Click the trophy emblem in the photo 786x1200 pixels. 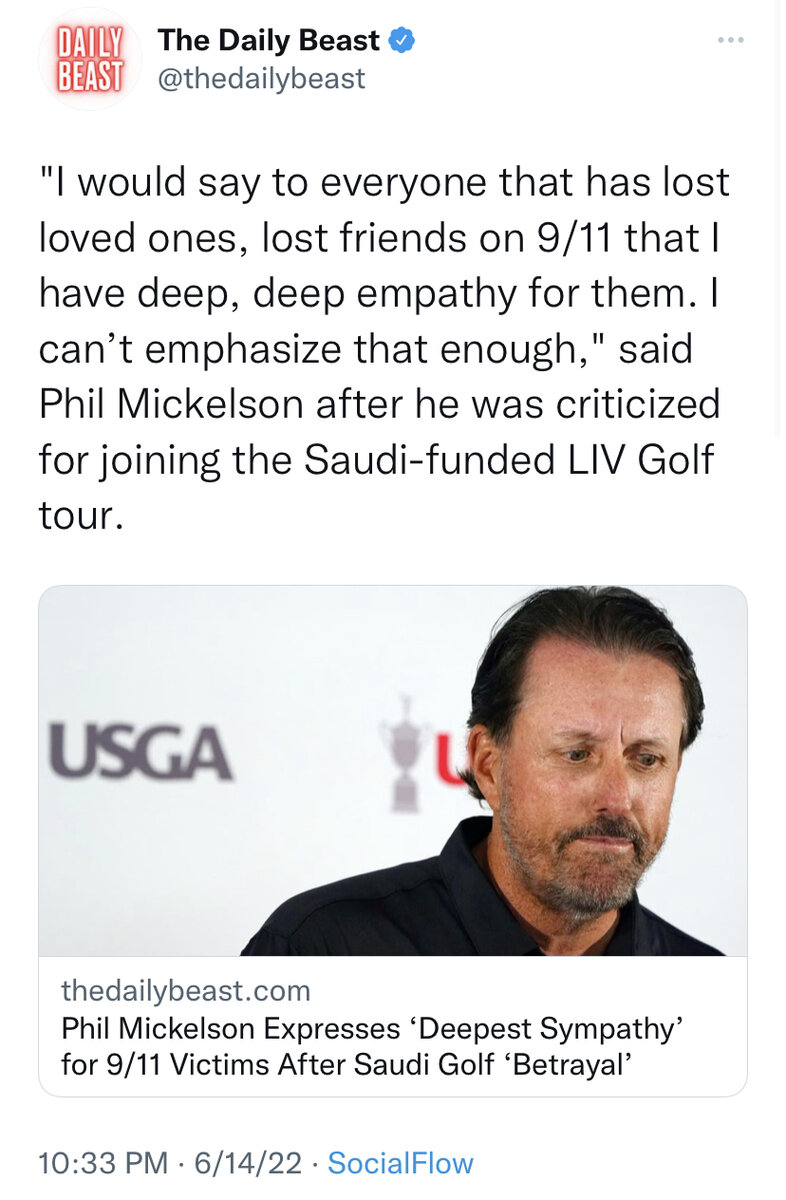404,750
